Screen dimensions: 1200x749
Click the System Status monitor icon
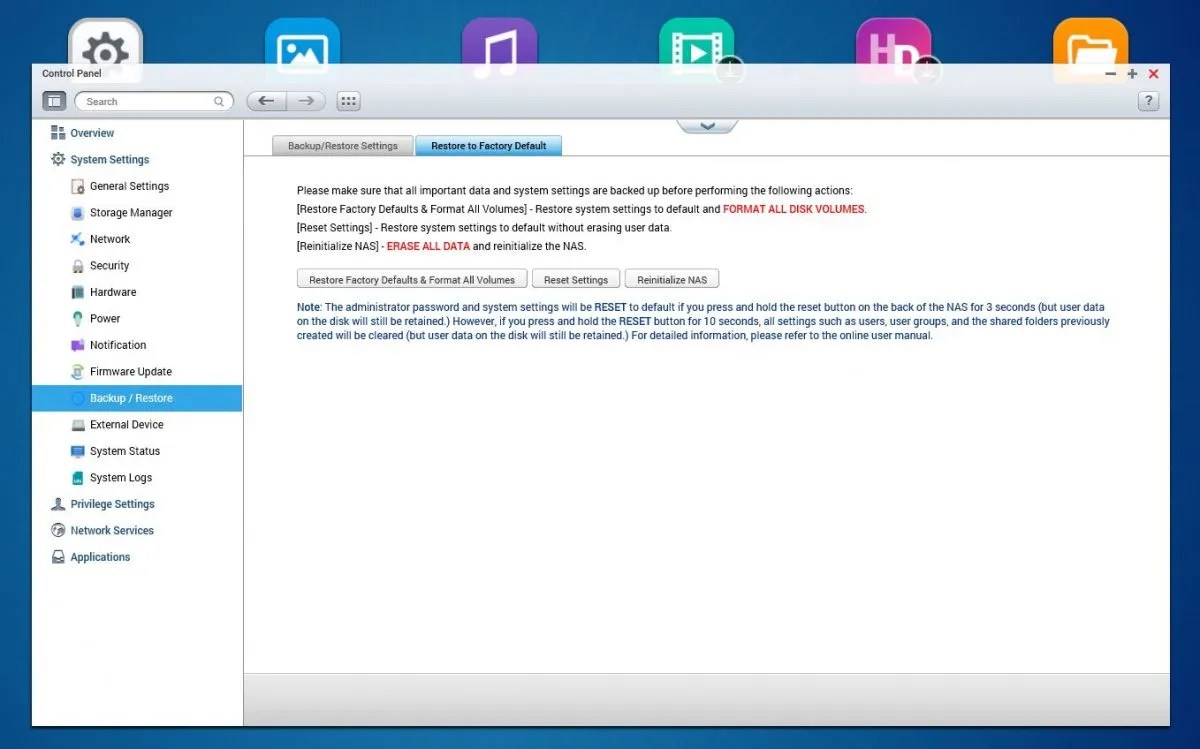78,451
